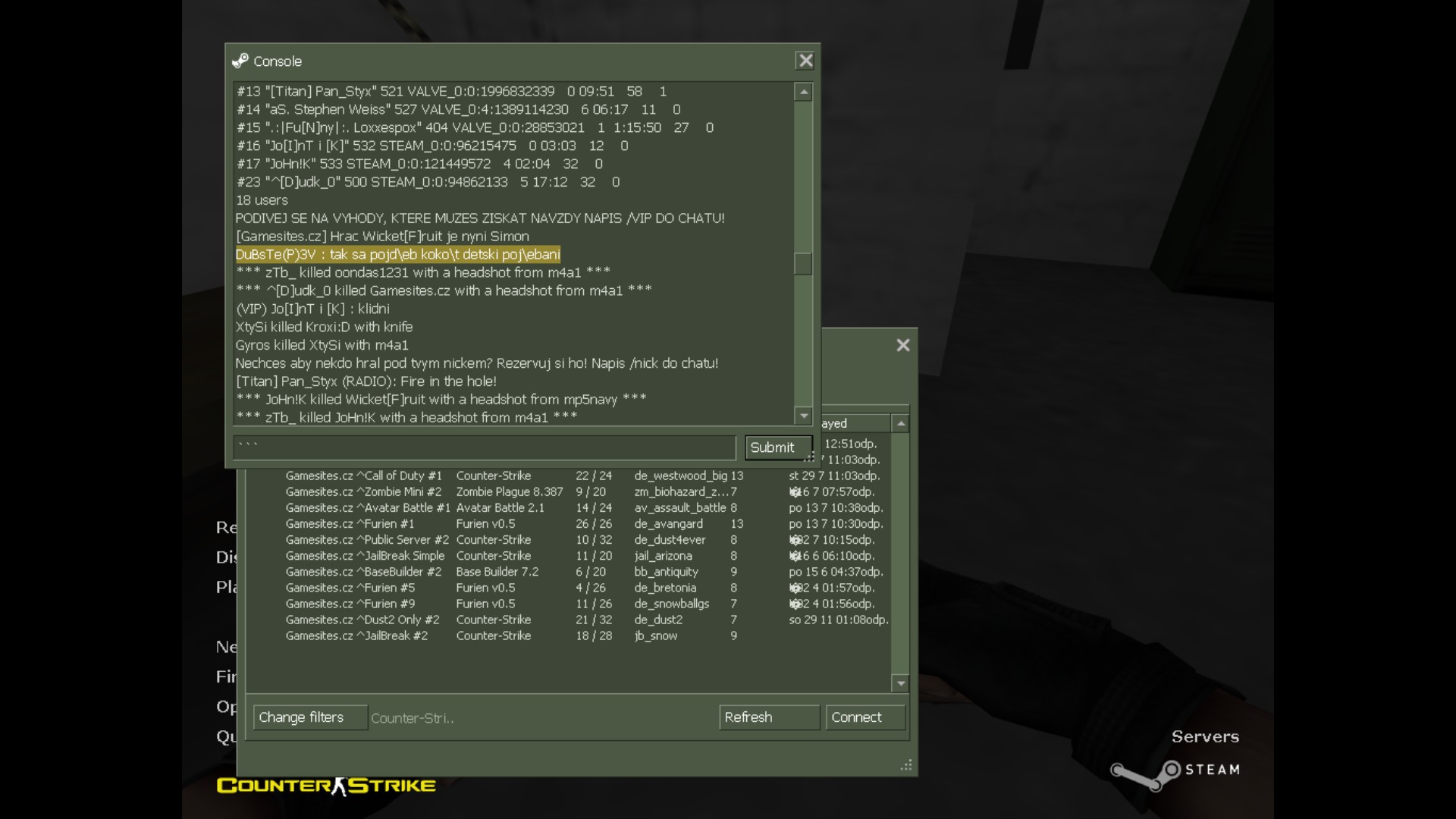Click server list scroll up arrow

click(x=900, y=423)
